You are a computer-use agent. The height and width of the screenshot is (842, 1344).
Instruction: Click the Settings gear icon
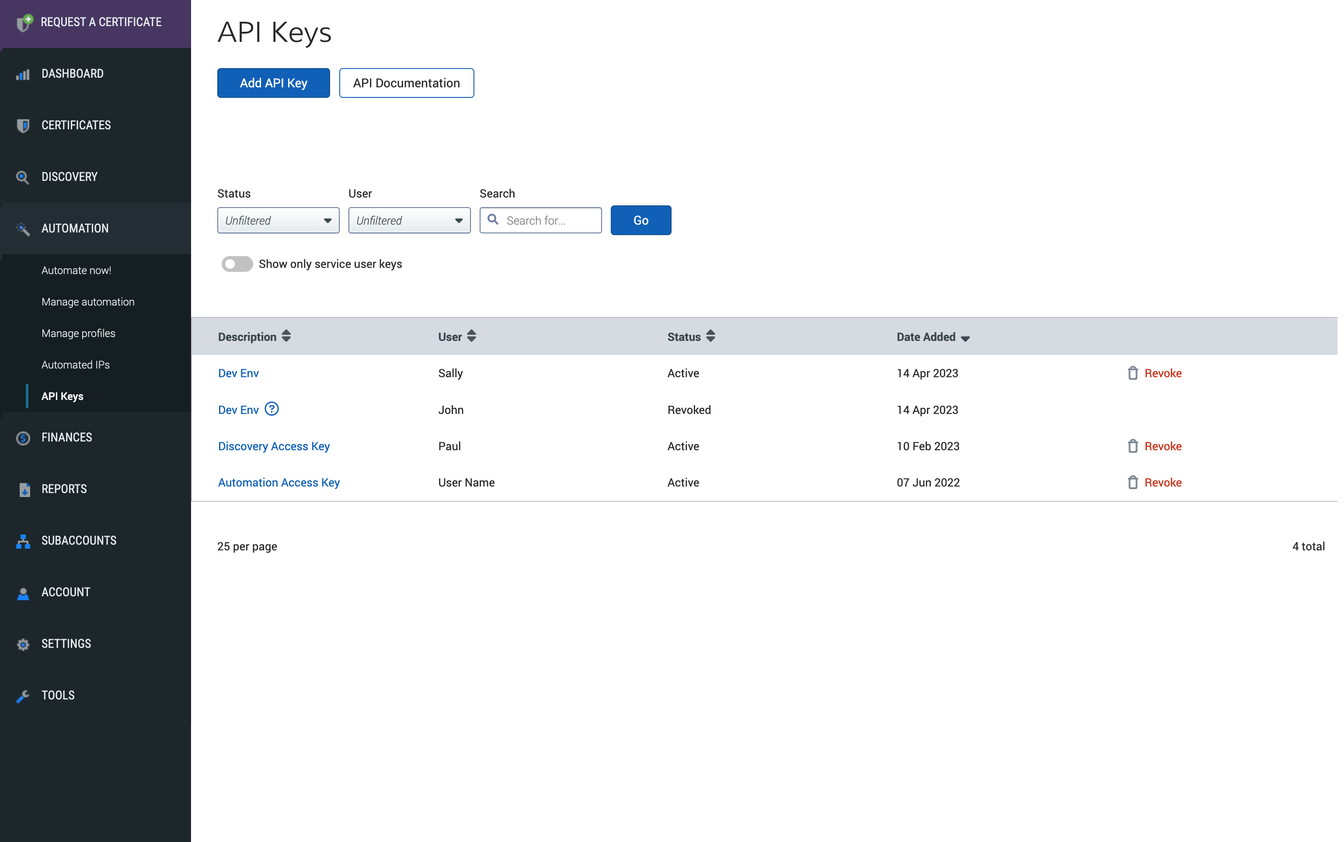22,643
